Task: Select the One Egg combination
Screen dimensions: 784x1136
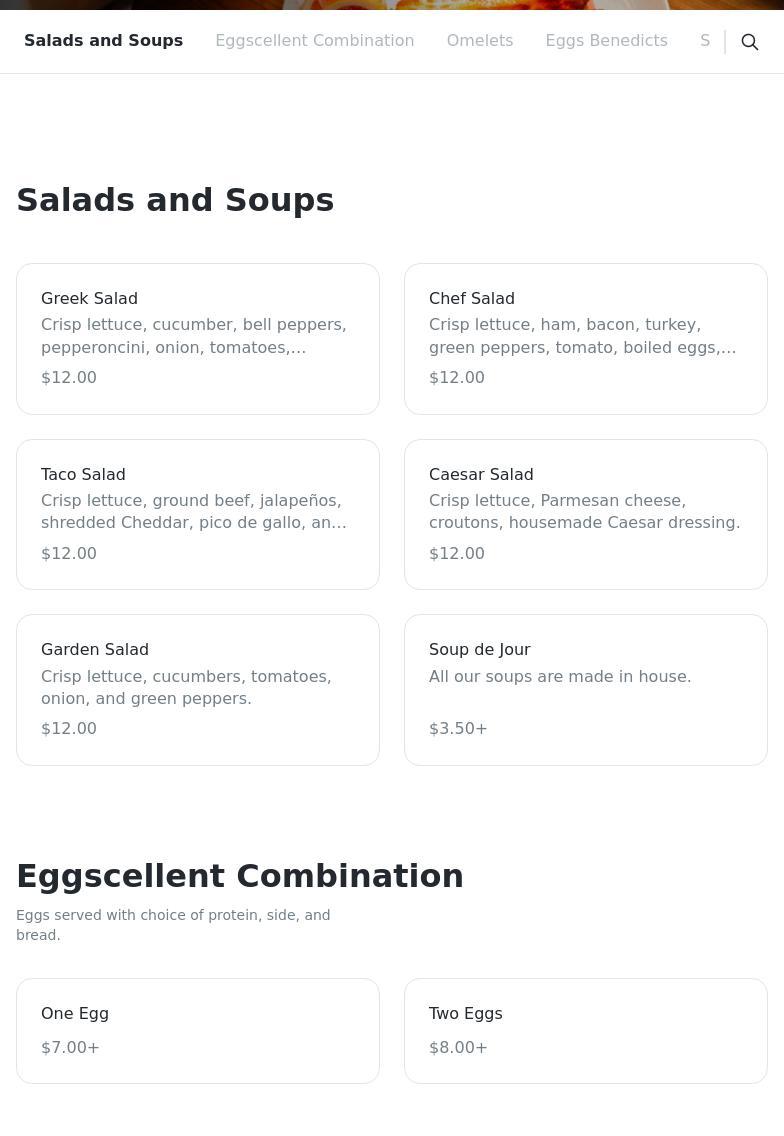Action: click(x=198, y=1030)
